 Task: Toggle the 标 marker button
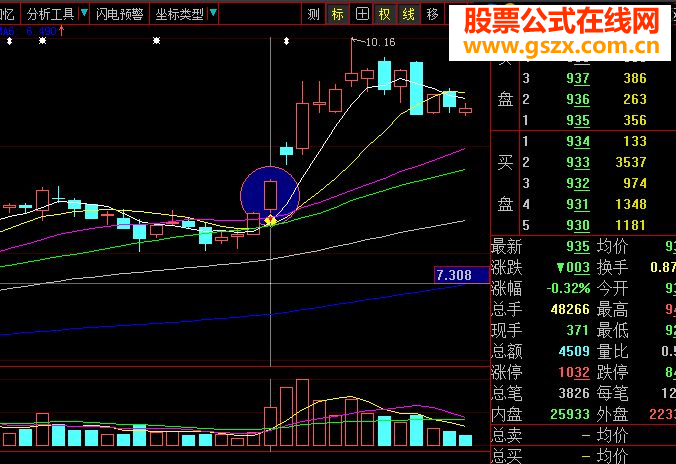pos(338,14)
